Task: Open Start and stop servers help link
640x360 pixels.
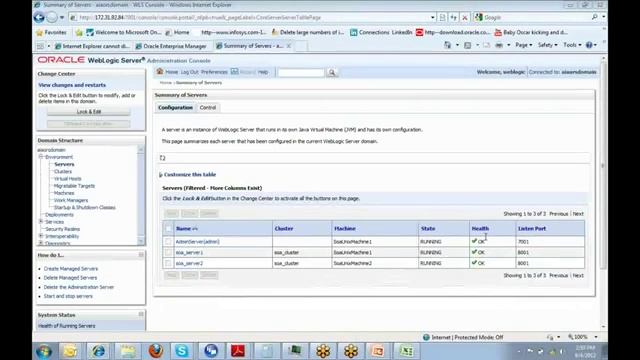Action: [x=68, y=296]
